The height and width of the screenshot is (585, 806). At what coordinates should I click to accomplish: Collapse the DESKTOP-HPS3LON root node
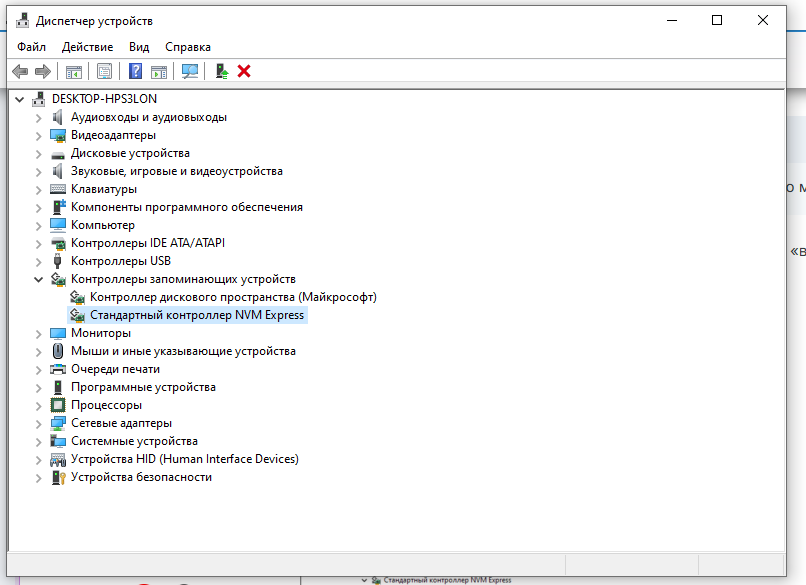[20, 99]
